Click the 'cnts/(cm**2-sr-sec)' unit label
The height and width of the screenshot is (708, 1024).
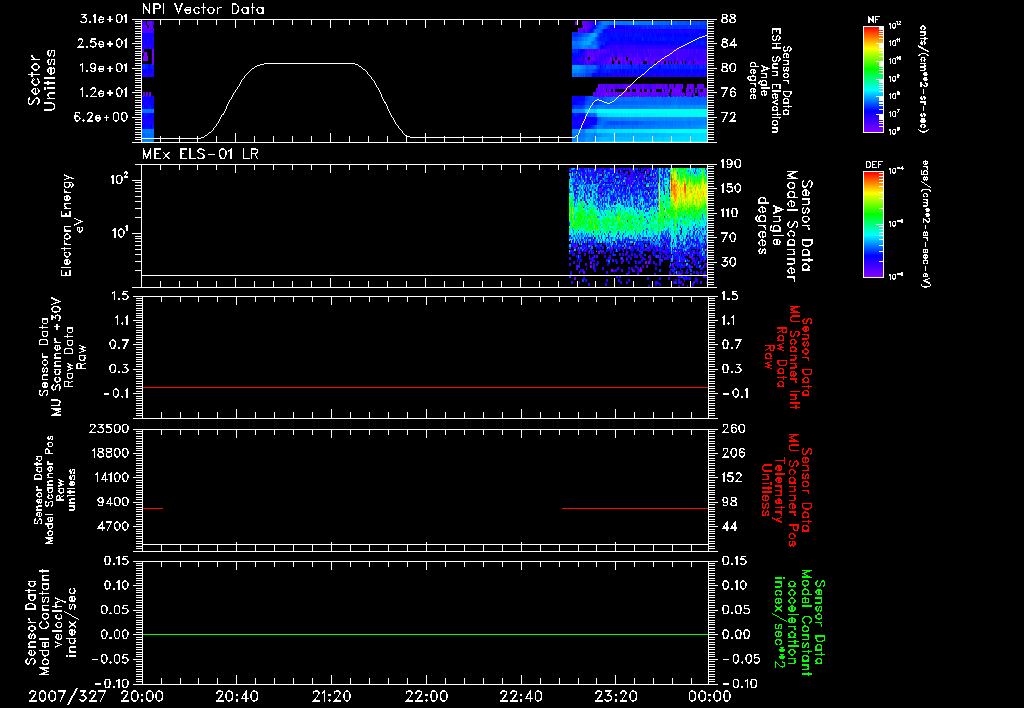[923, 79]
